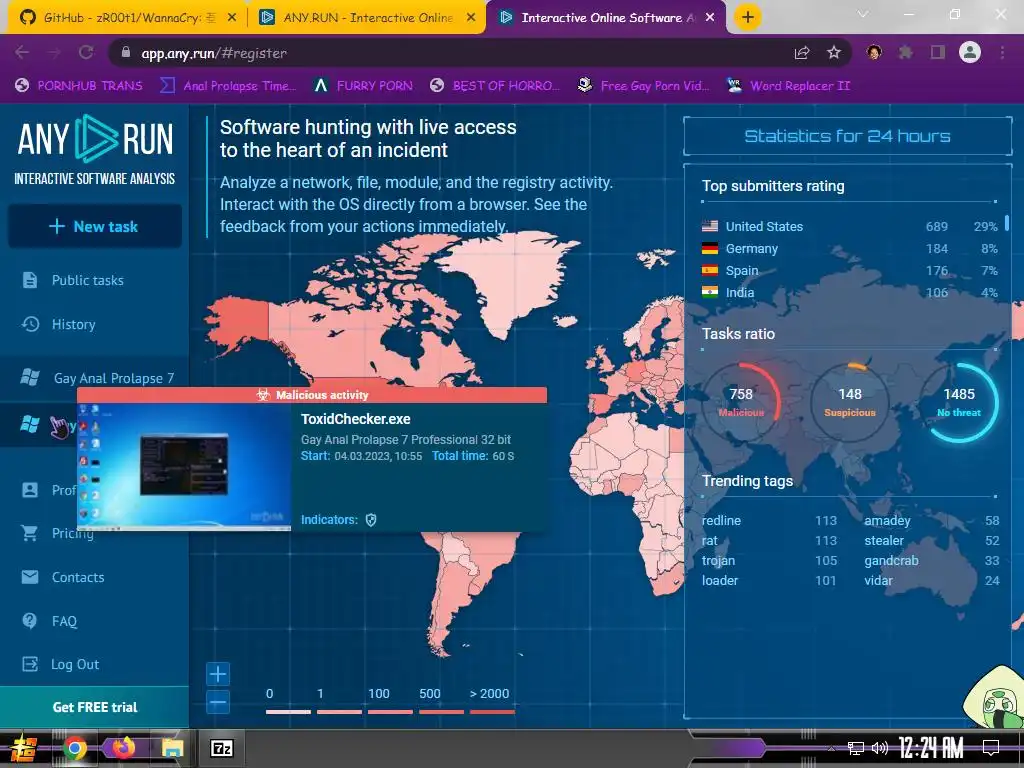This screenshot has height=768, width=1024.
Task: Click FAQ question mark icon
Action: pyautogui.click(x=29, y=620)
